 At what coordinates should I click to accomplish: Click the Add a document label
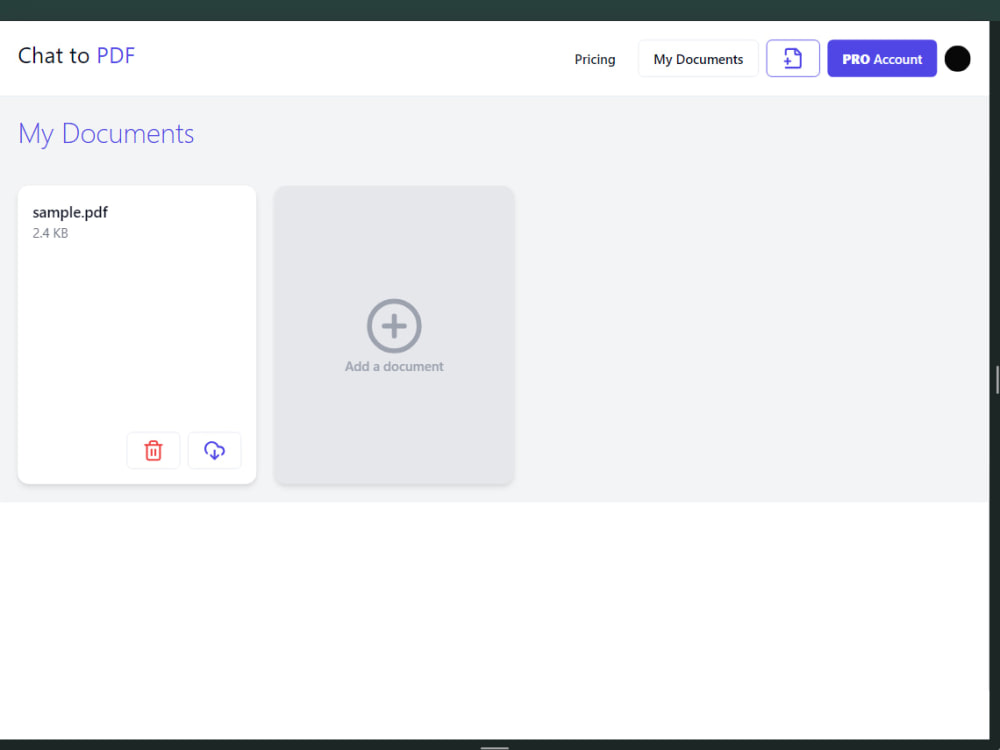(394, 367)
